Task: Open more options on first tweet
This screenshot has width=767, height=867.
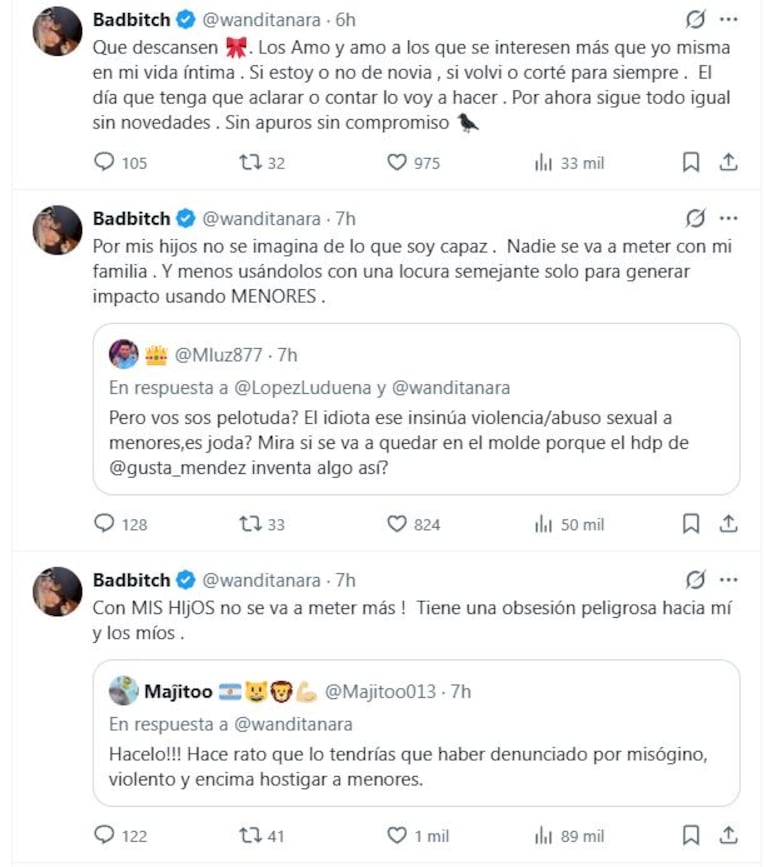Action: 729,20
